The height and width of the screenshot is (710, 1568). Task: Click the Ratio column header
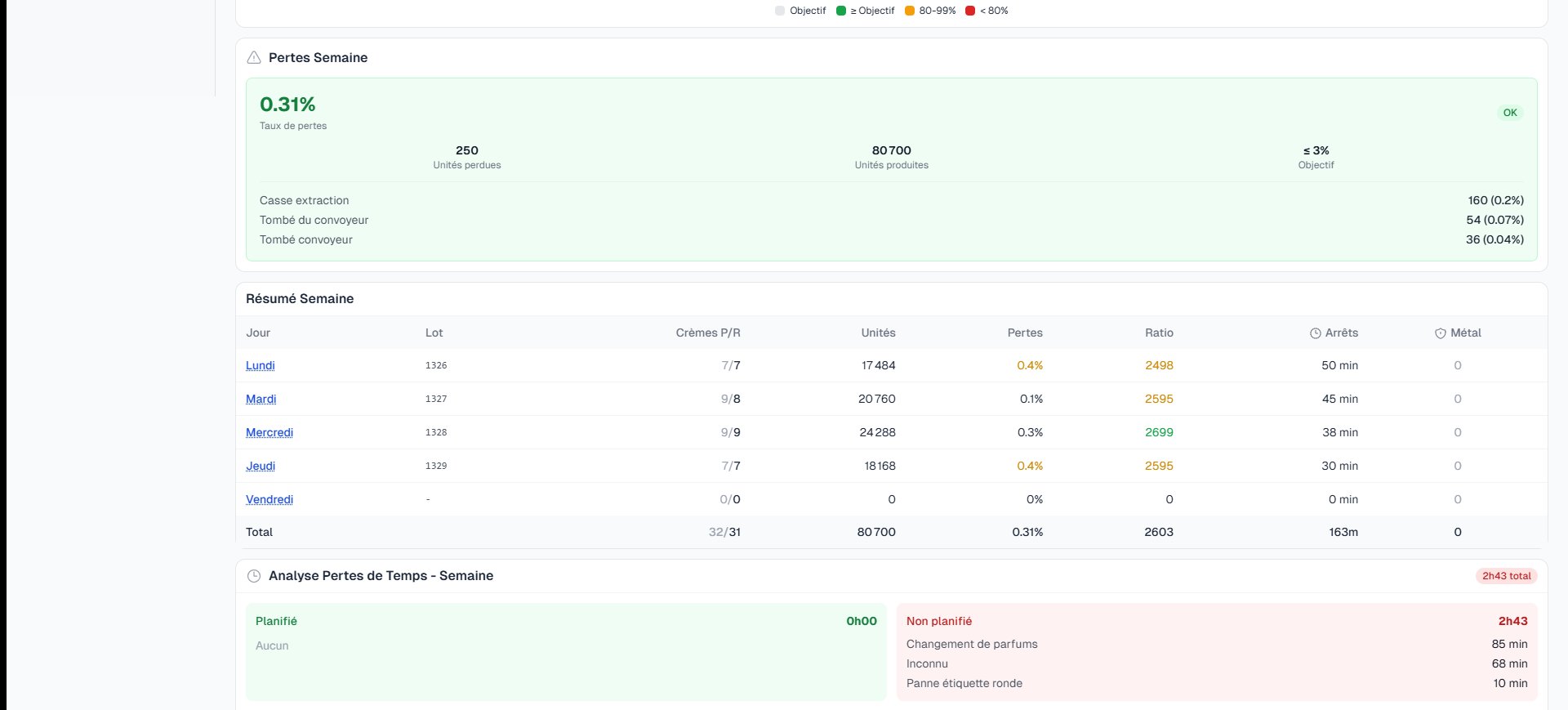click(1158, 333)
